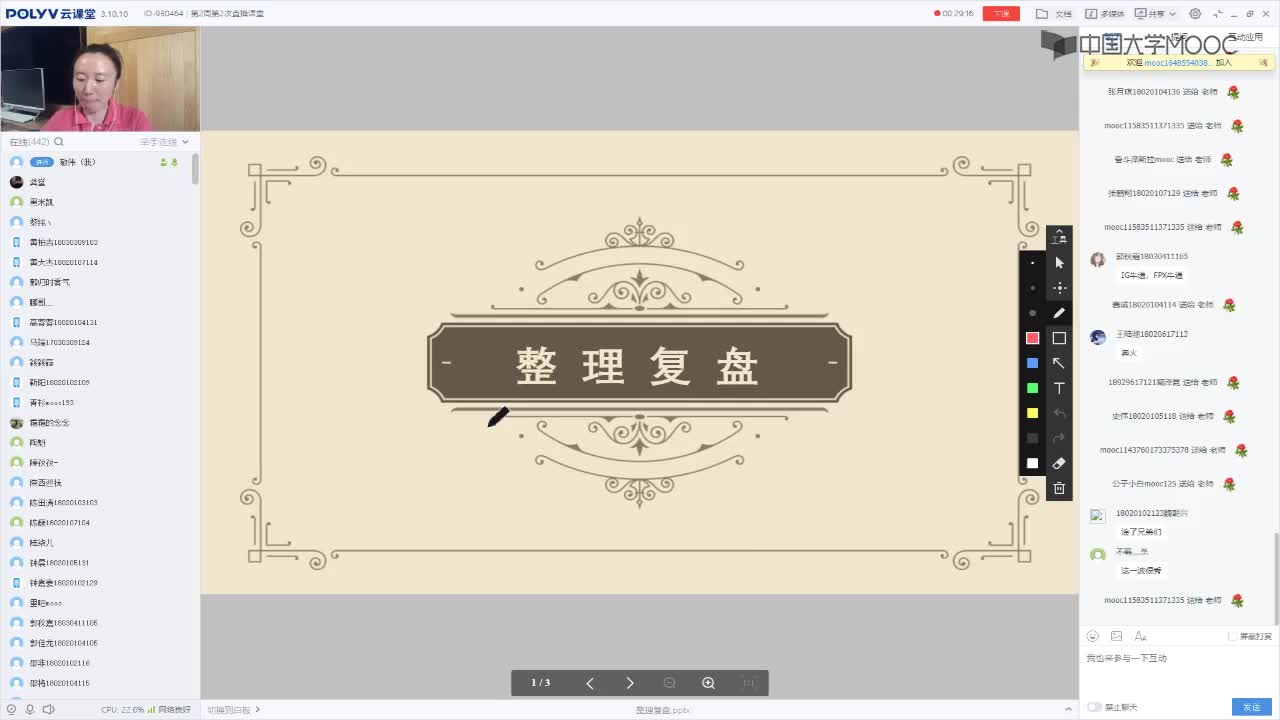
Task: Select the laser pointer move tool
Action: pyautogui.click(x=1059, y=288)
